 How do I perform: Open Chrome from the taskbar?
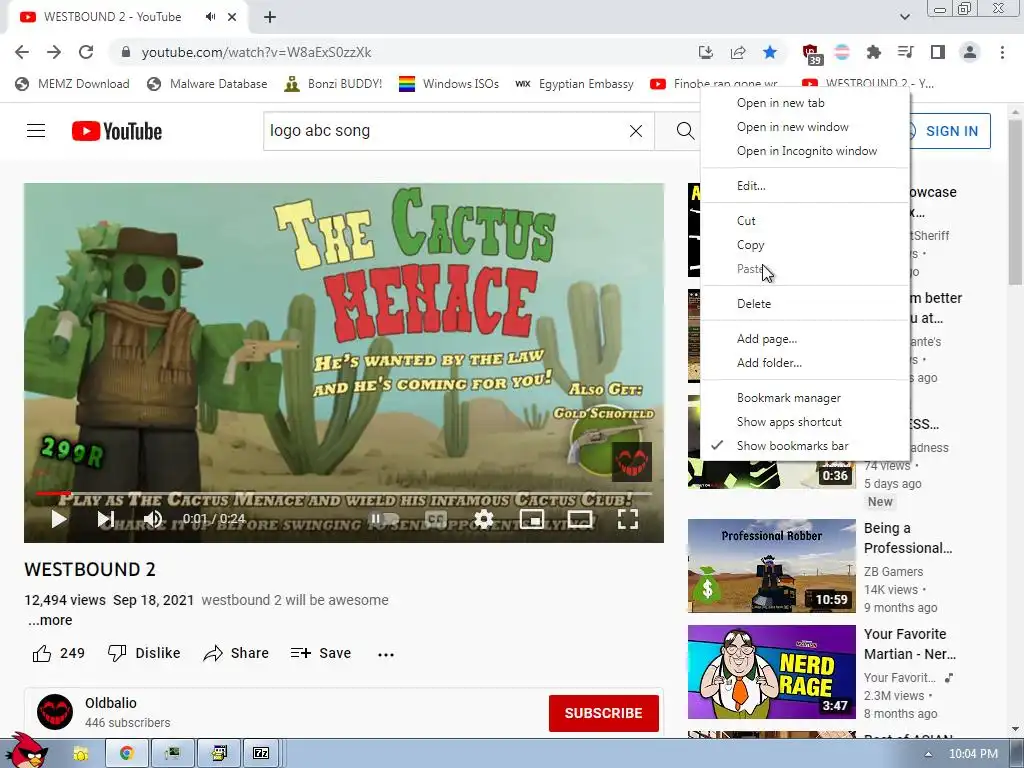[x=127, y=753]
